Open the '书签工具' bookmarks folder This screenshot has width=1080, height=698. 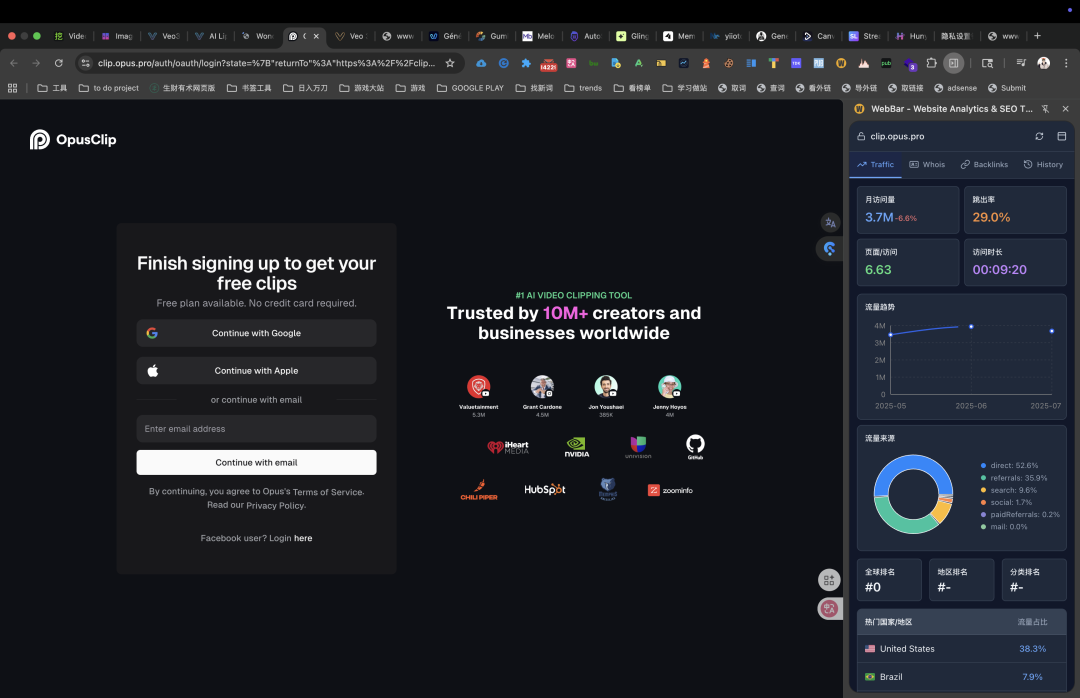point(249,88)
